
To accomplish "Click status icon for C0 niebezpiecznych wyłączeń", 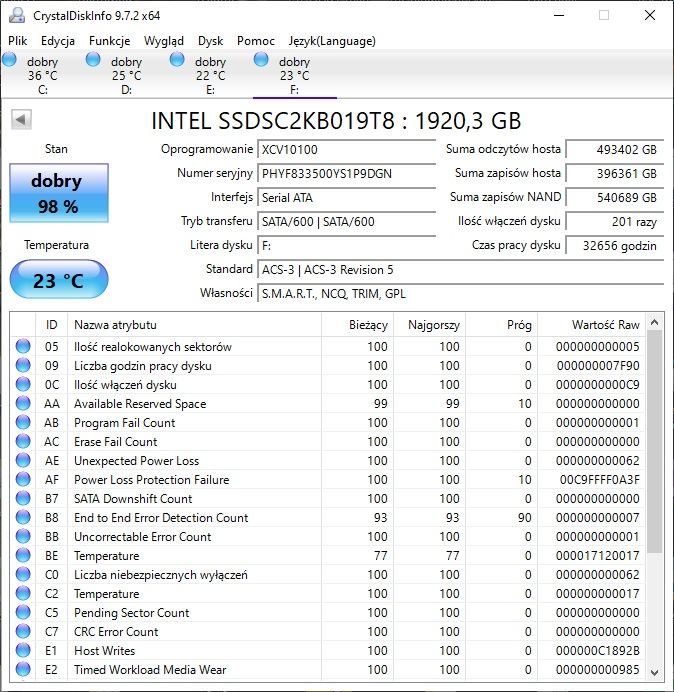I will [23, 574].
